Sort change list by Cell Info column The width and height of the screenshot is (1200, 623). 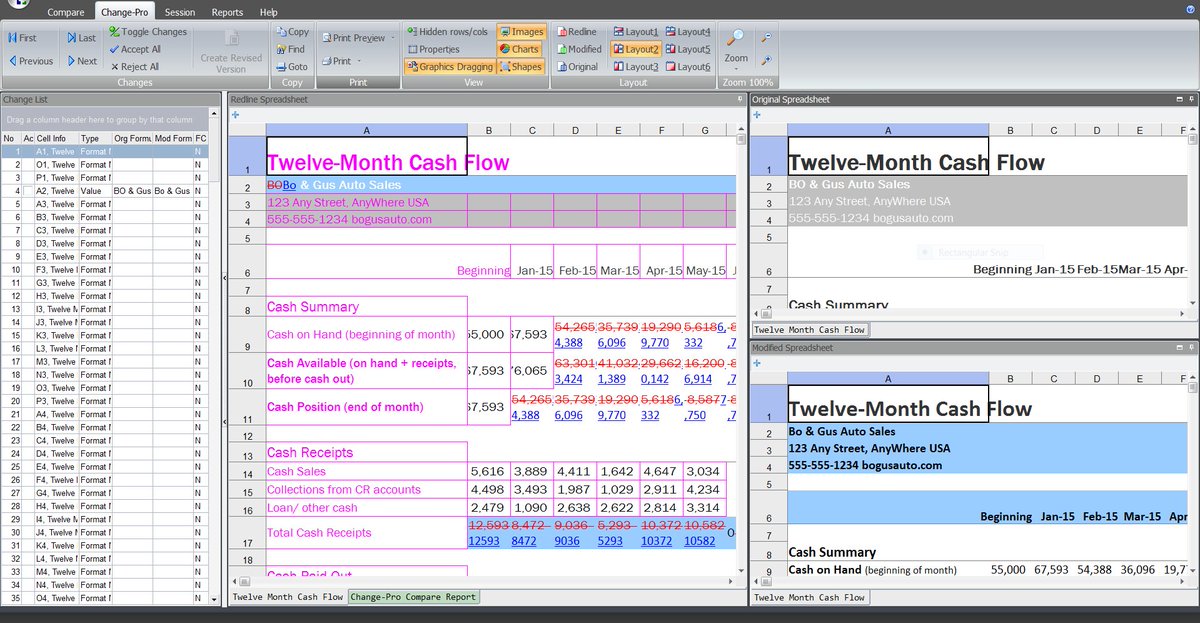tap(56, 139)
